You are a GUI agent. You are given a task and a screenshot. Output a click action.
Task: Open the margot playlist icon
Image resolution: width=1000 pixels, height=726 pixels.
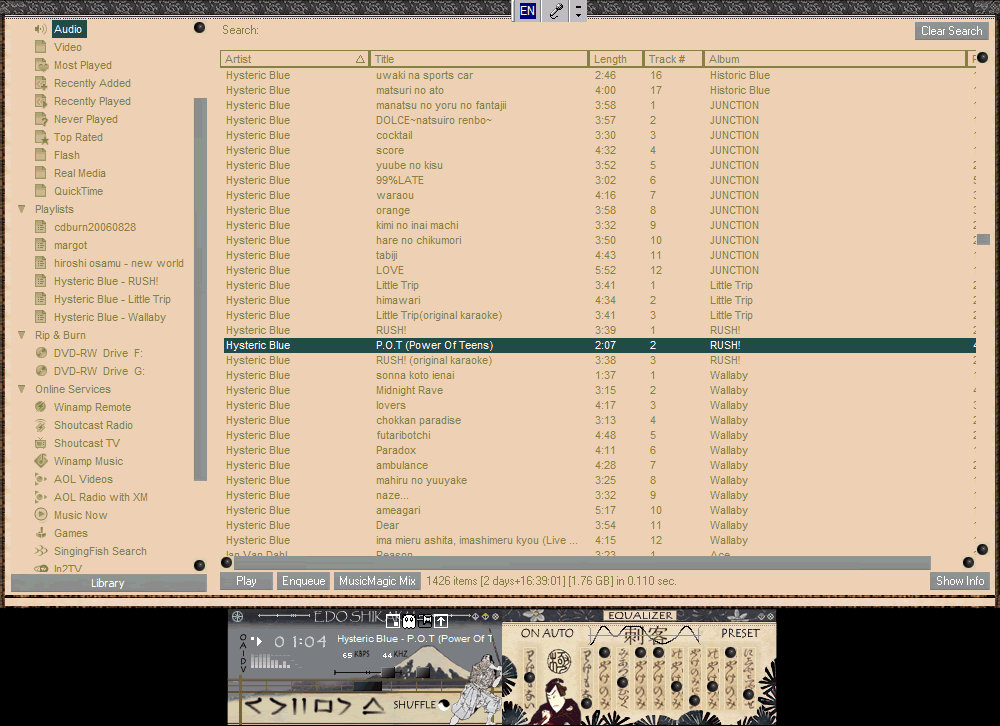coord(41,245)
